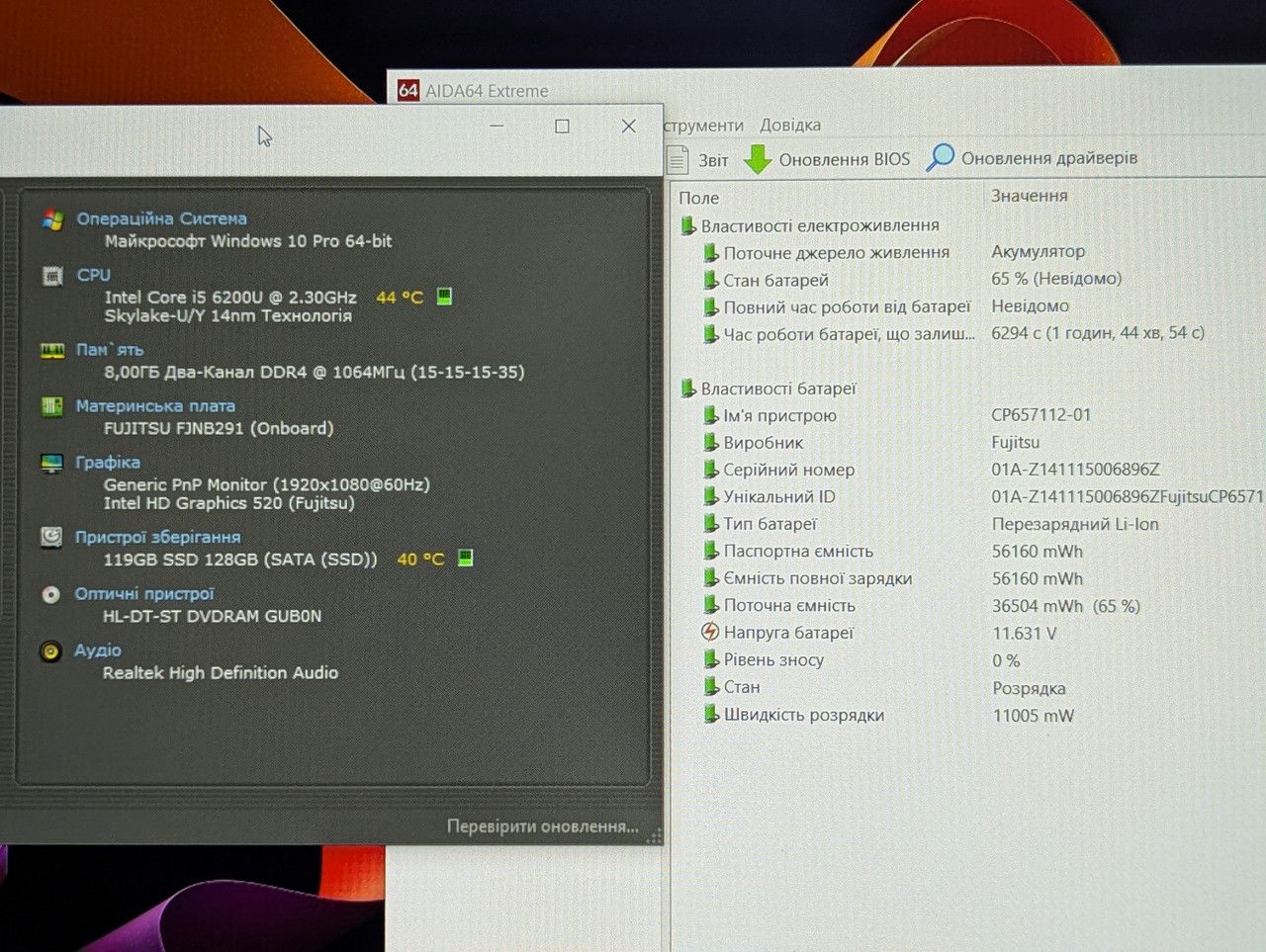This screenshot has height=952, width=1266.
Task: Click the Аудіо speaker icon
Action: click(50, 650)
